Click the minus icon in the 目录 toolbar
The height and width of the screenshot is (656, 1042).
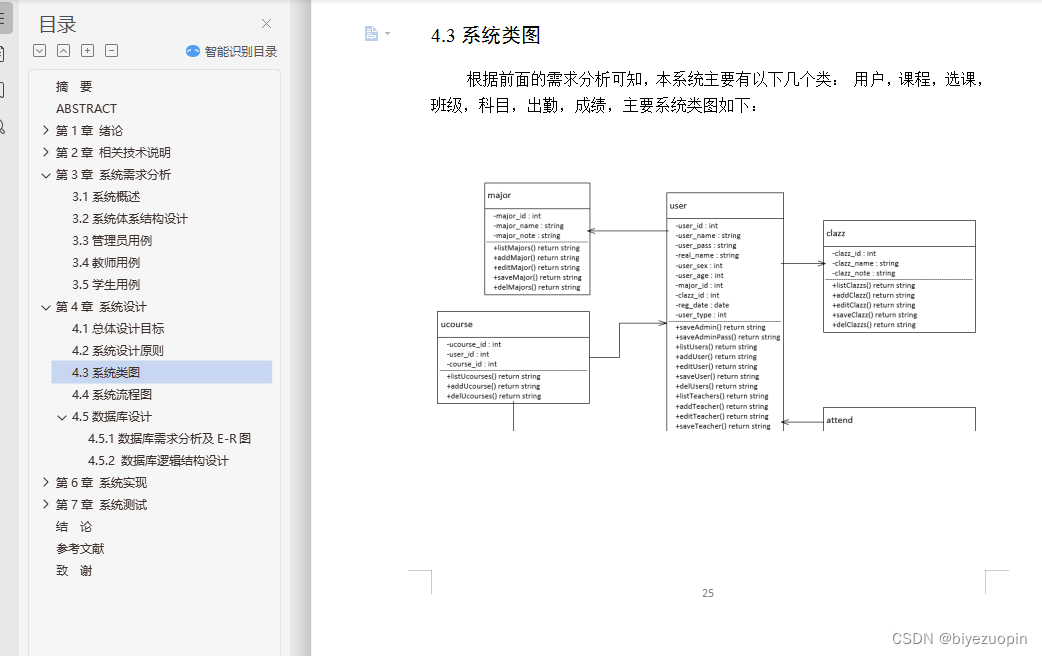(x=111, y=50)
